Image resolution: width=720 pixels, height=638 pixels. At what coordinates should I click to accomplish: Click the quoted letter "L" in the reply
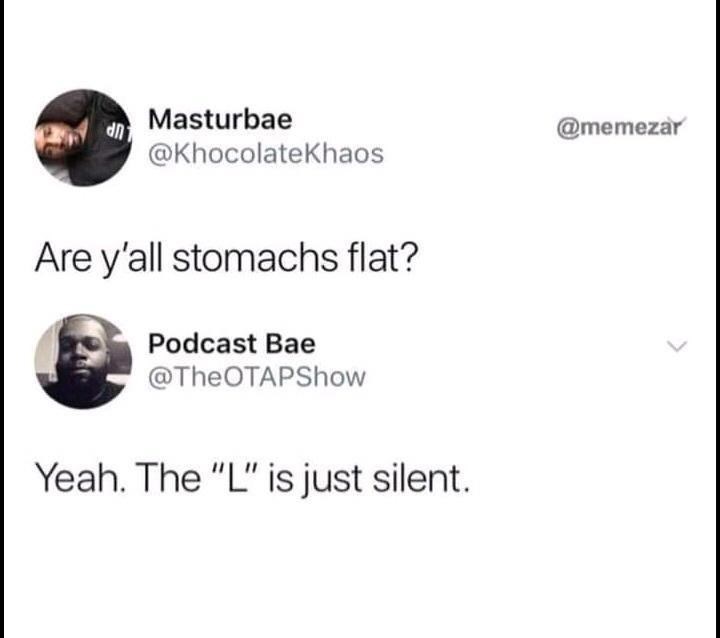(236, 478)
